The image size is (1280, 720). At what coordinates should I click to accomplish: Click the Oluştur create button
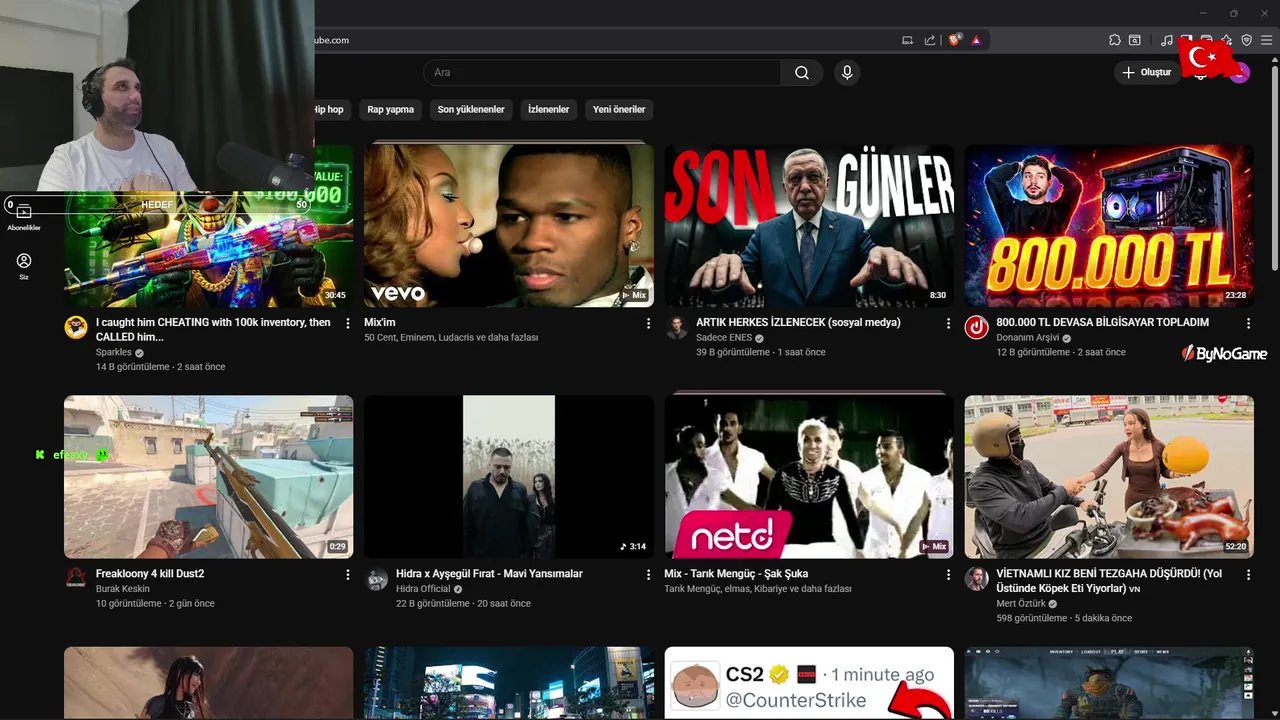(x=1146, y=72)
